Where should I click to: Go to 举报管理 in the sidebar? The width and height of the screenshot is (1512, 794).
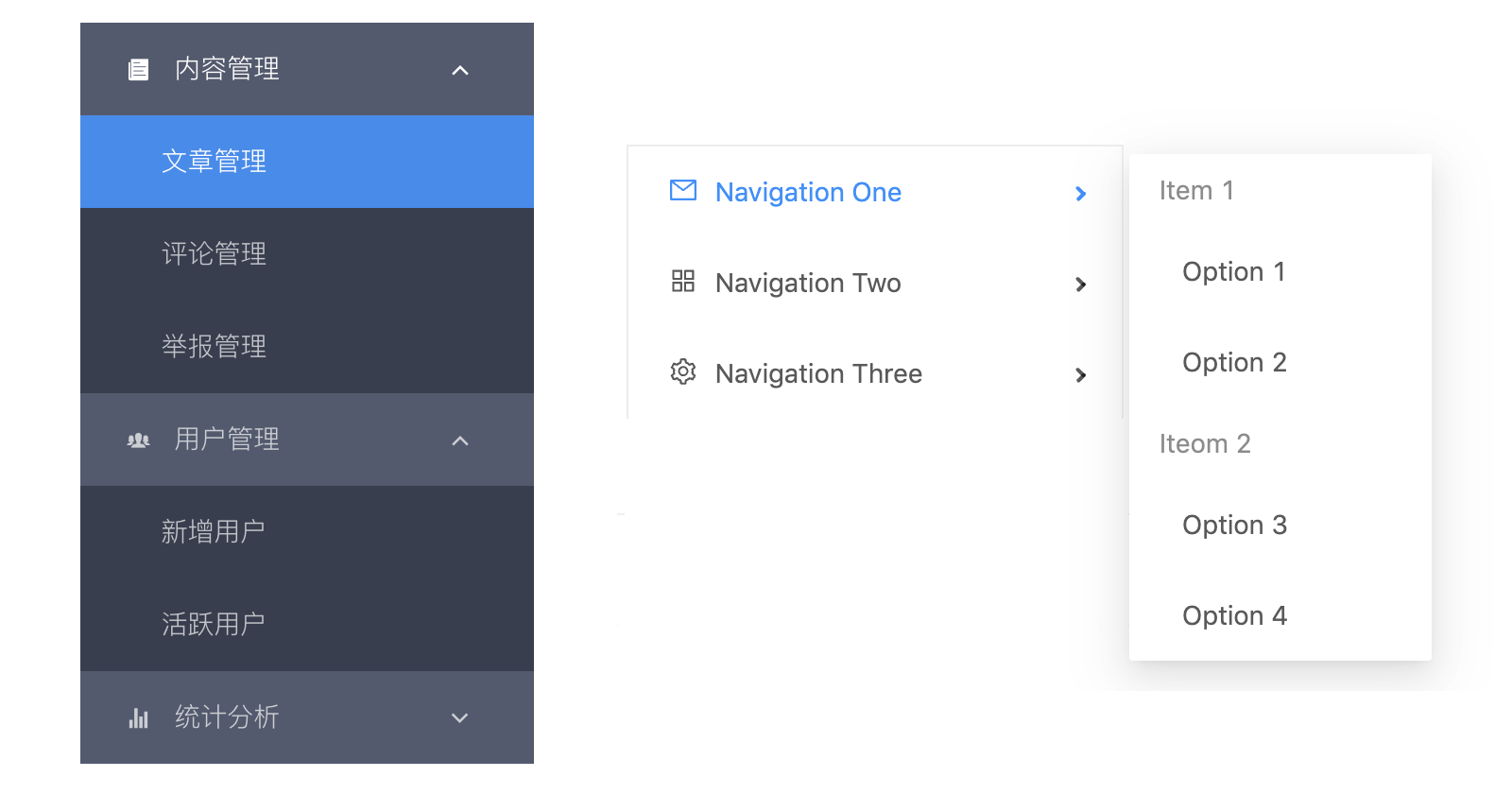tap(215, 347)
